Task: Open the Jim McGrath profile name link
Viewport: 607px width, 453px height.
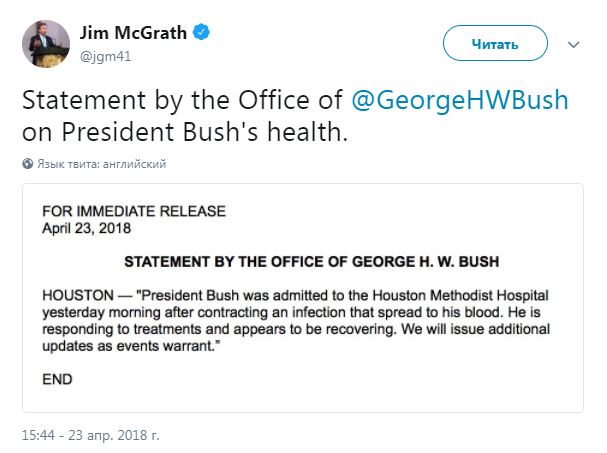Action: coord(134,33)
